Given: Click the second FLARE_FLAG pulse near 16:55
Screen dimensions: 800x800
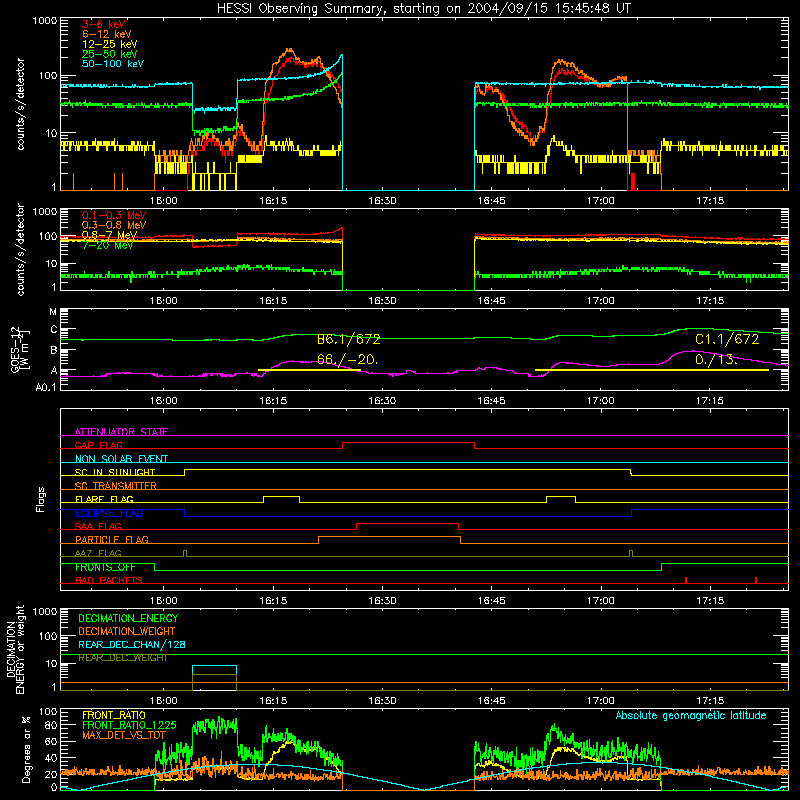Looking at the screenshot, I should click(x=561, y=496).
